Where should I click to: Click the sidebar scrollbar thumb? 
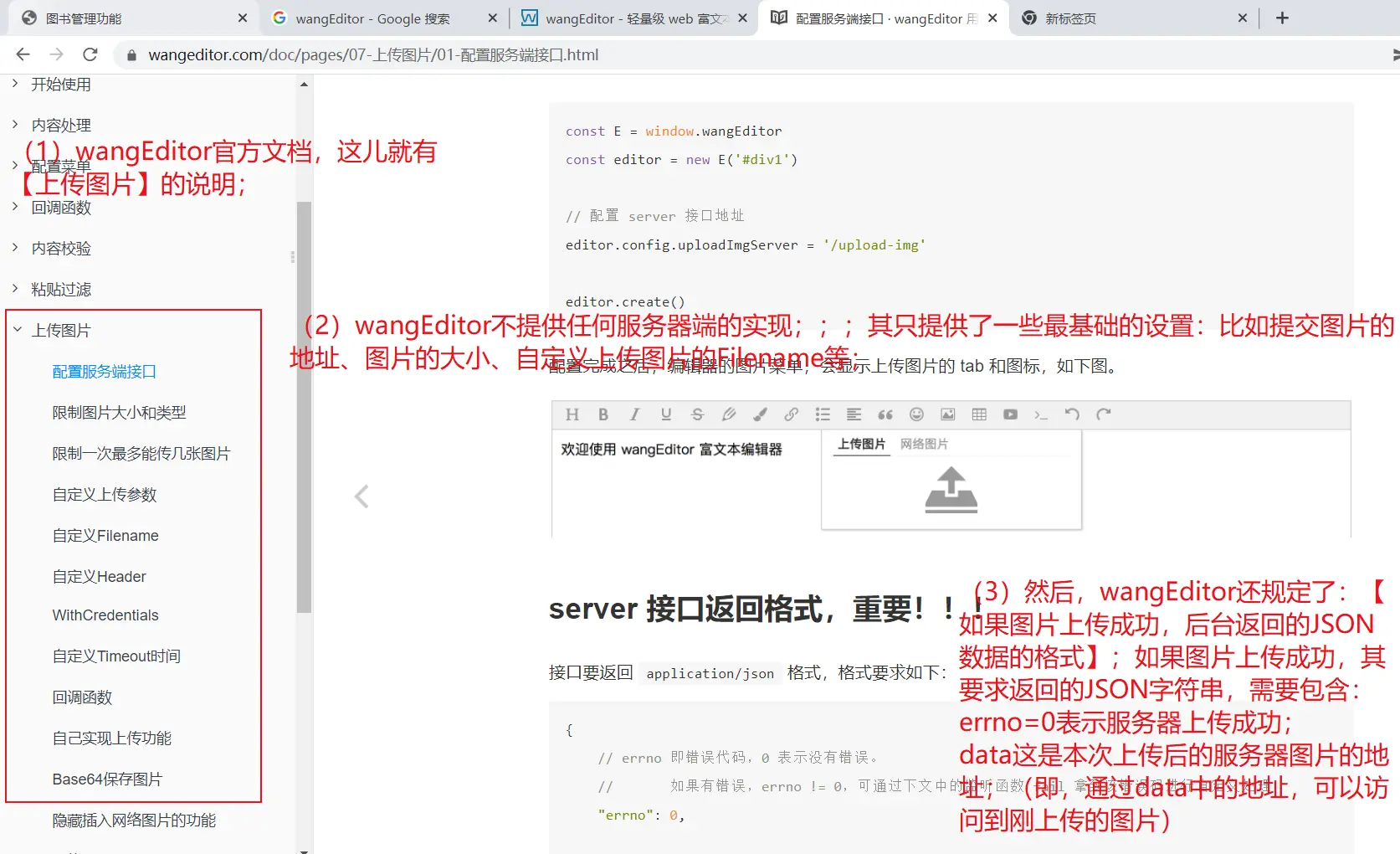[x=304, y=407]
